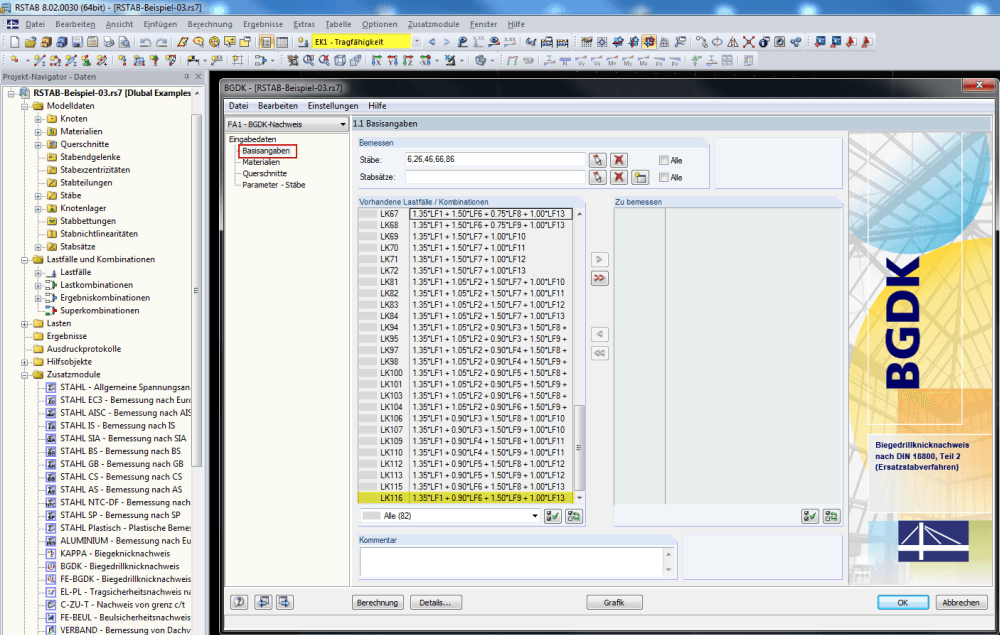The image size is (1000, 635).
Task: Open the Alle (82) filter dropdown
Action: pos(535,516)
